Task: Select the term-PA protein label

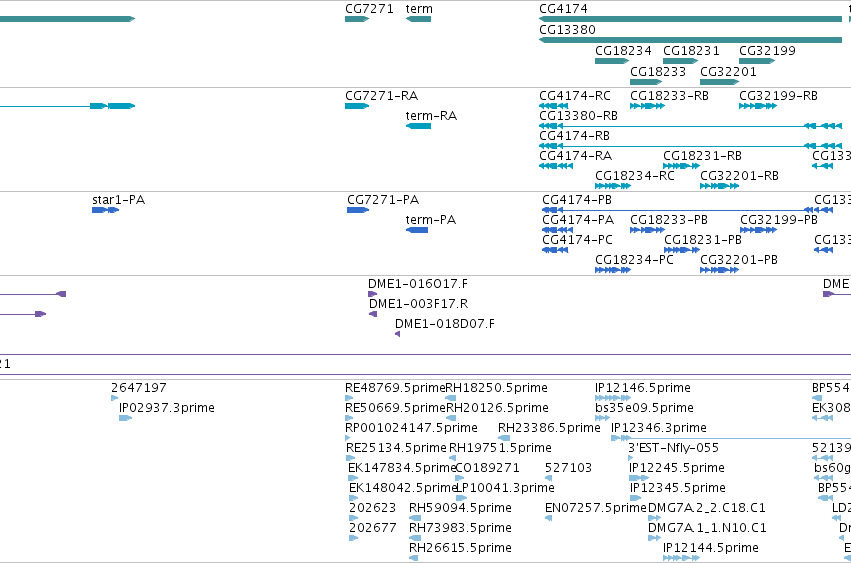Action: pyautogui.click(x=431, y=220)
